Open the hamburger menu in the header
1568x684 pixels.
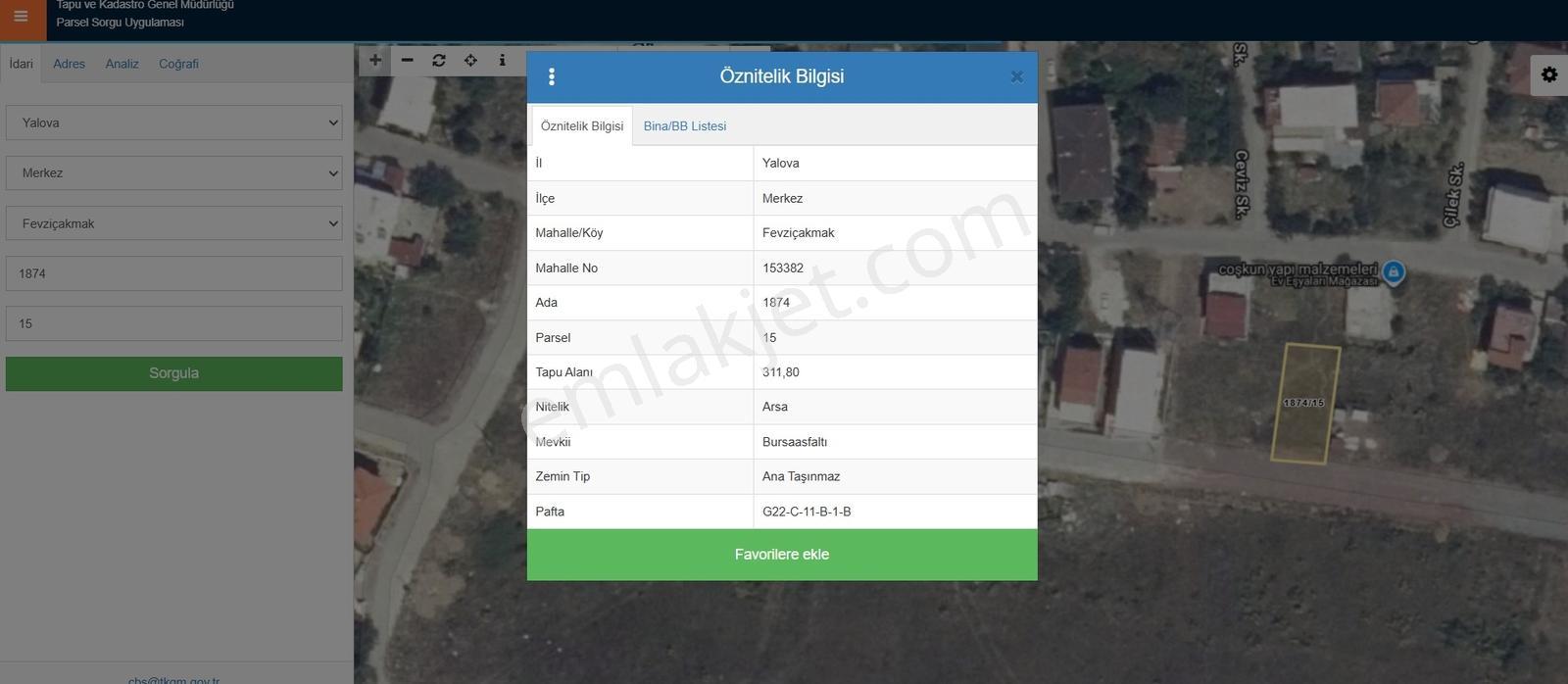click(21, 17)
